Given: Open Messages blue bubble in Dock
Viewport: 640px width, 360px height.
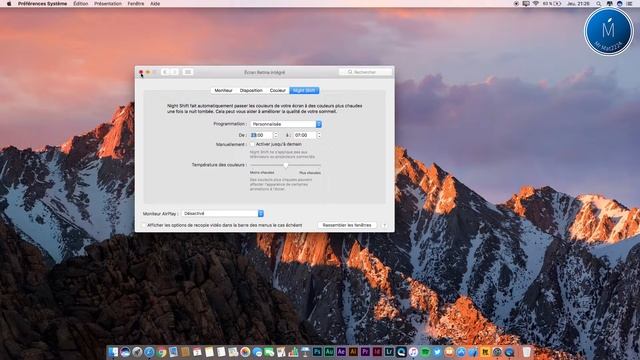Looking at the screenshot, I should pos(257,352).
